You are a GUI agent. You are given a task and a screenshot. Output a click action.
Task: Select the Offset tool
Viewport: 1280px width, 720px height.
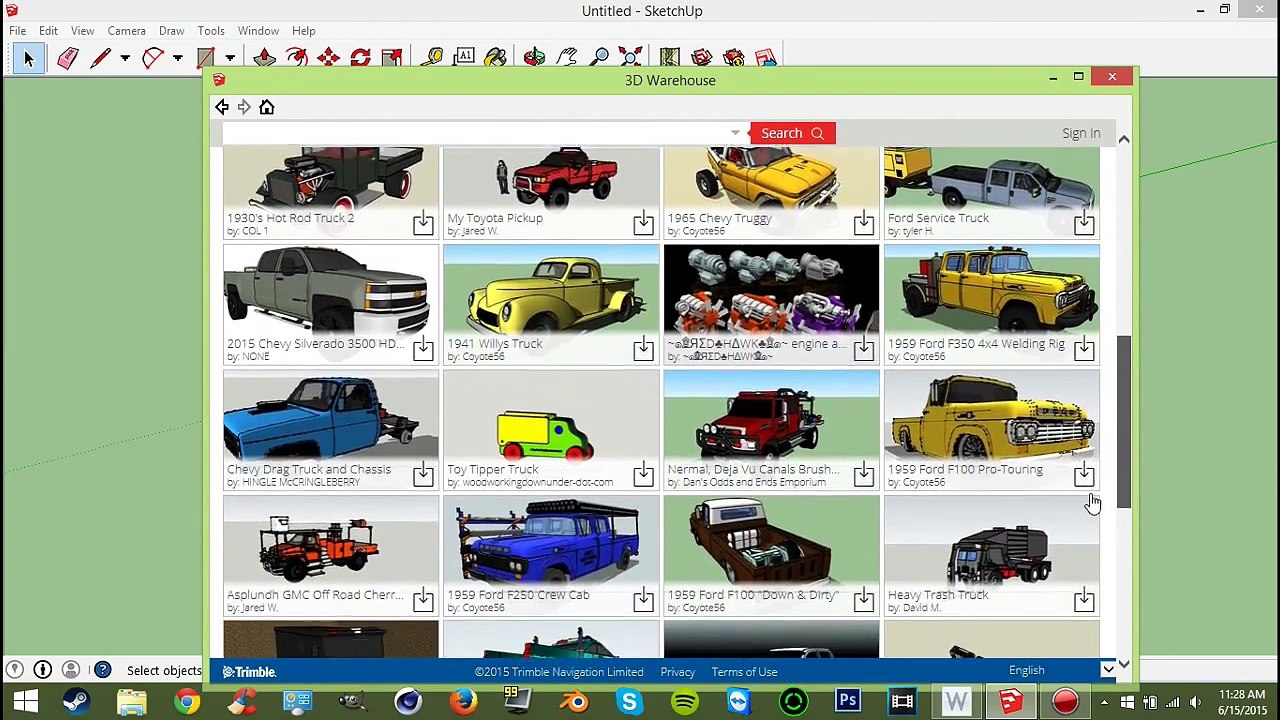[x=296, y=58]
